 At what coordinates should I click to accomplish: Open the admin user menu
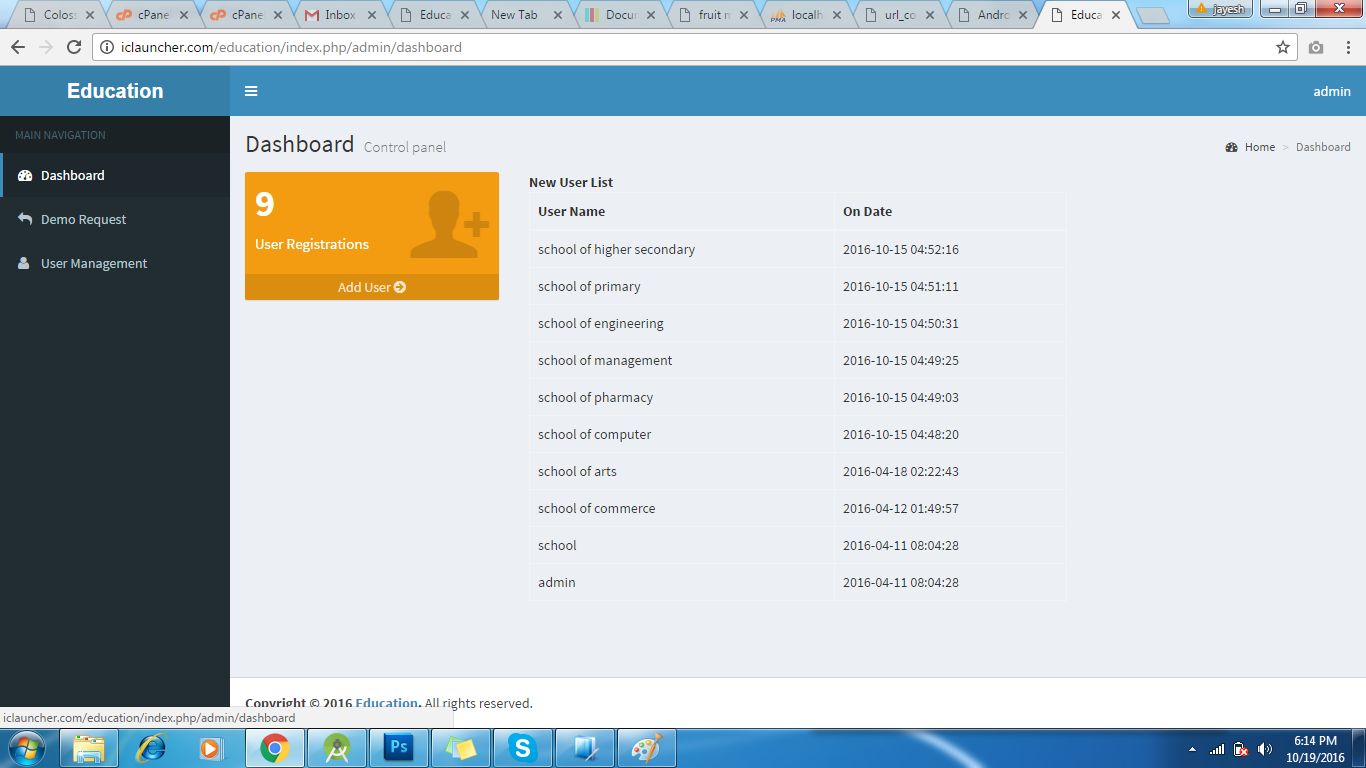[1332, 91]
